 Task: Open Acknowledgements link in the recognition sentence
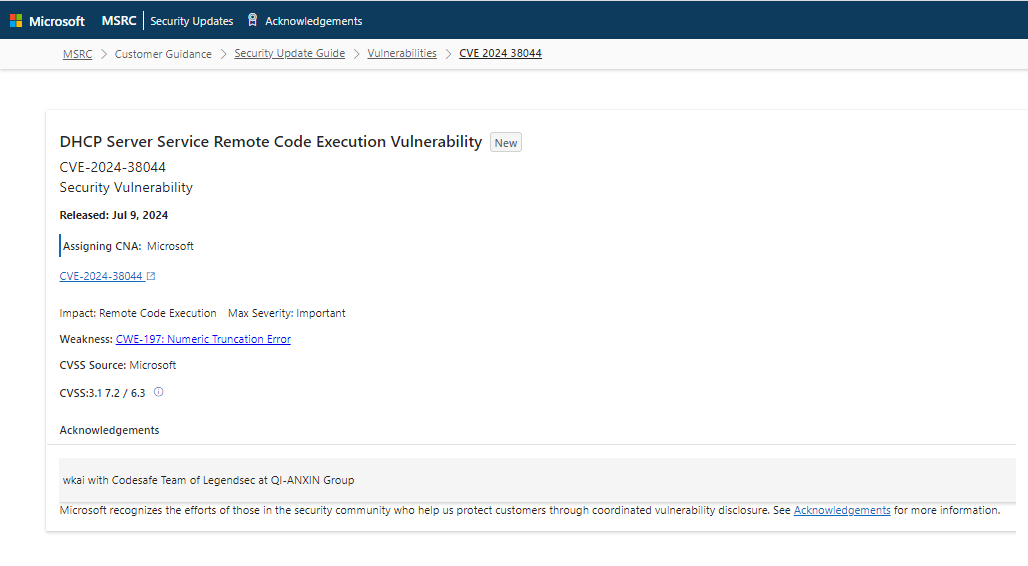coord(842,510)
